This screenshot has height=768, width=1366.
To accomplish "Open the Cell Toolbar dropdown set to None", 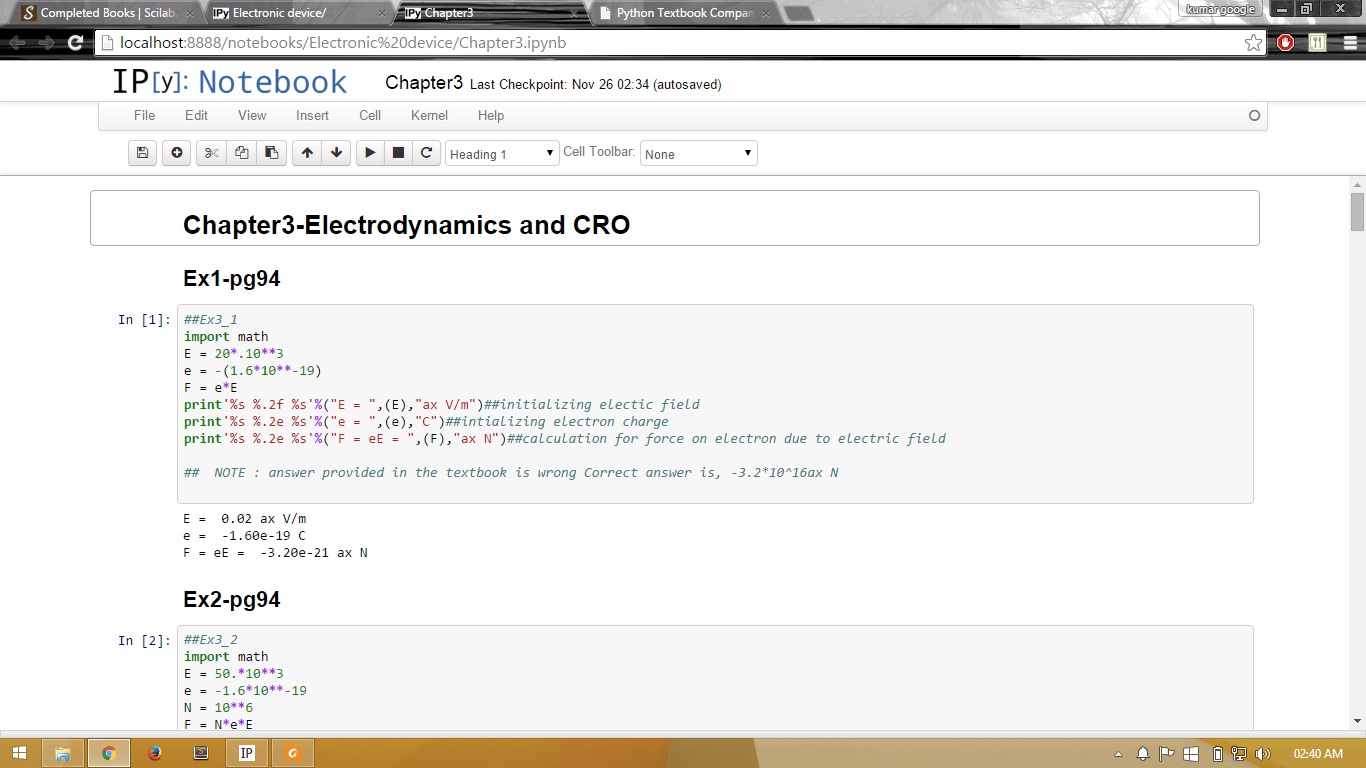I will [699, 152].
